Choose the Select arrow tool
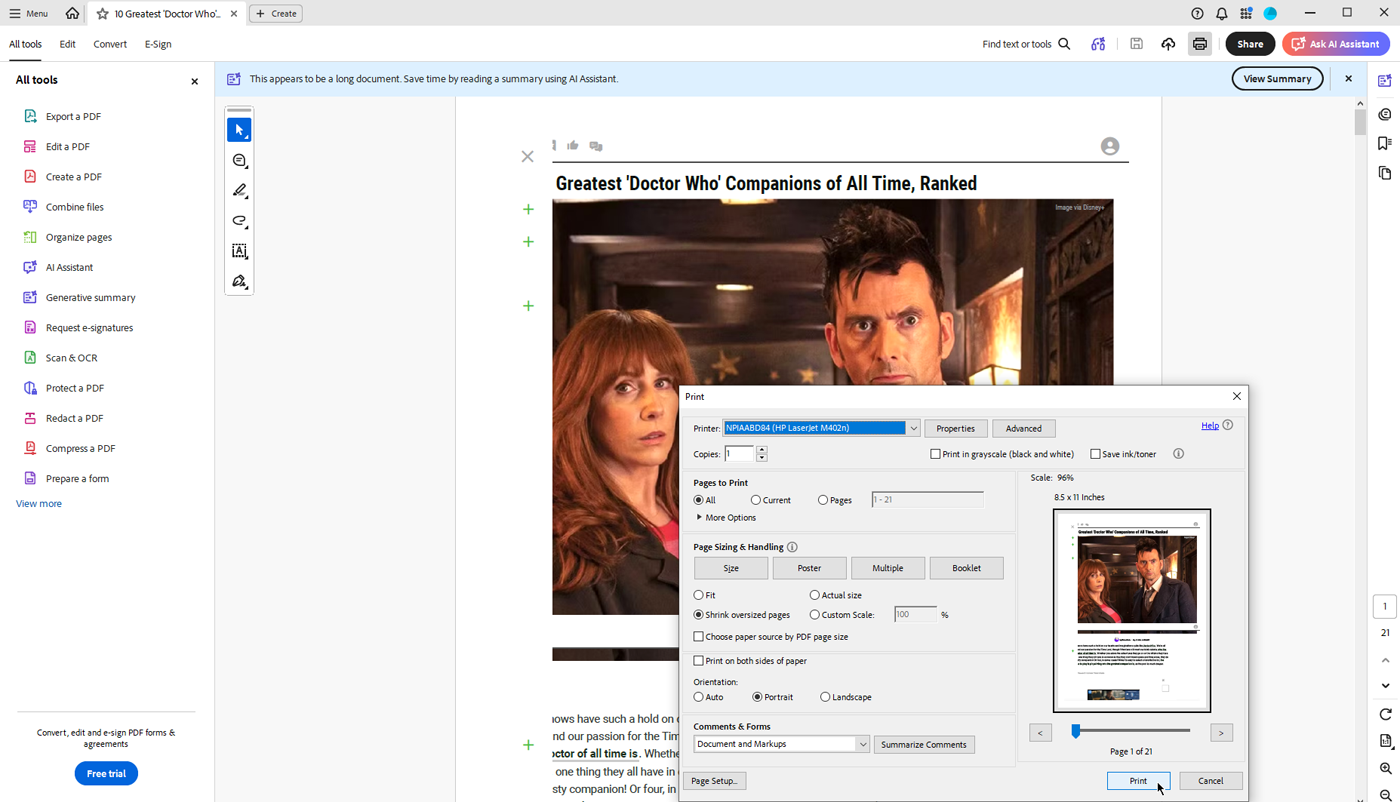The image size is (1400, 802). point(239,130)
